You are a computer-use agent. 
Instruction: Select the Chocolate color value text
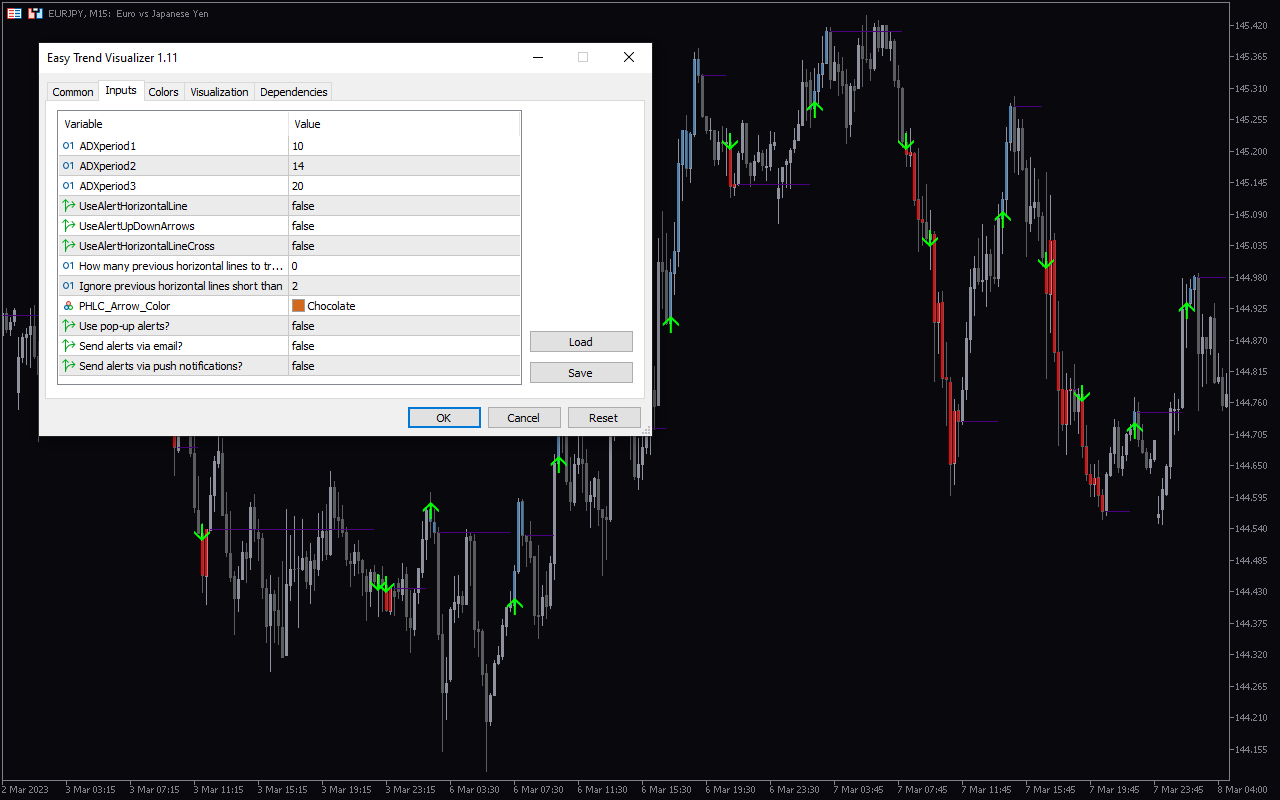click(331, 306)
